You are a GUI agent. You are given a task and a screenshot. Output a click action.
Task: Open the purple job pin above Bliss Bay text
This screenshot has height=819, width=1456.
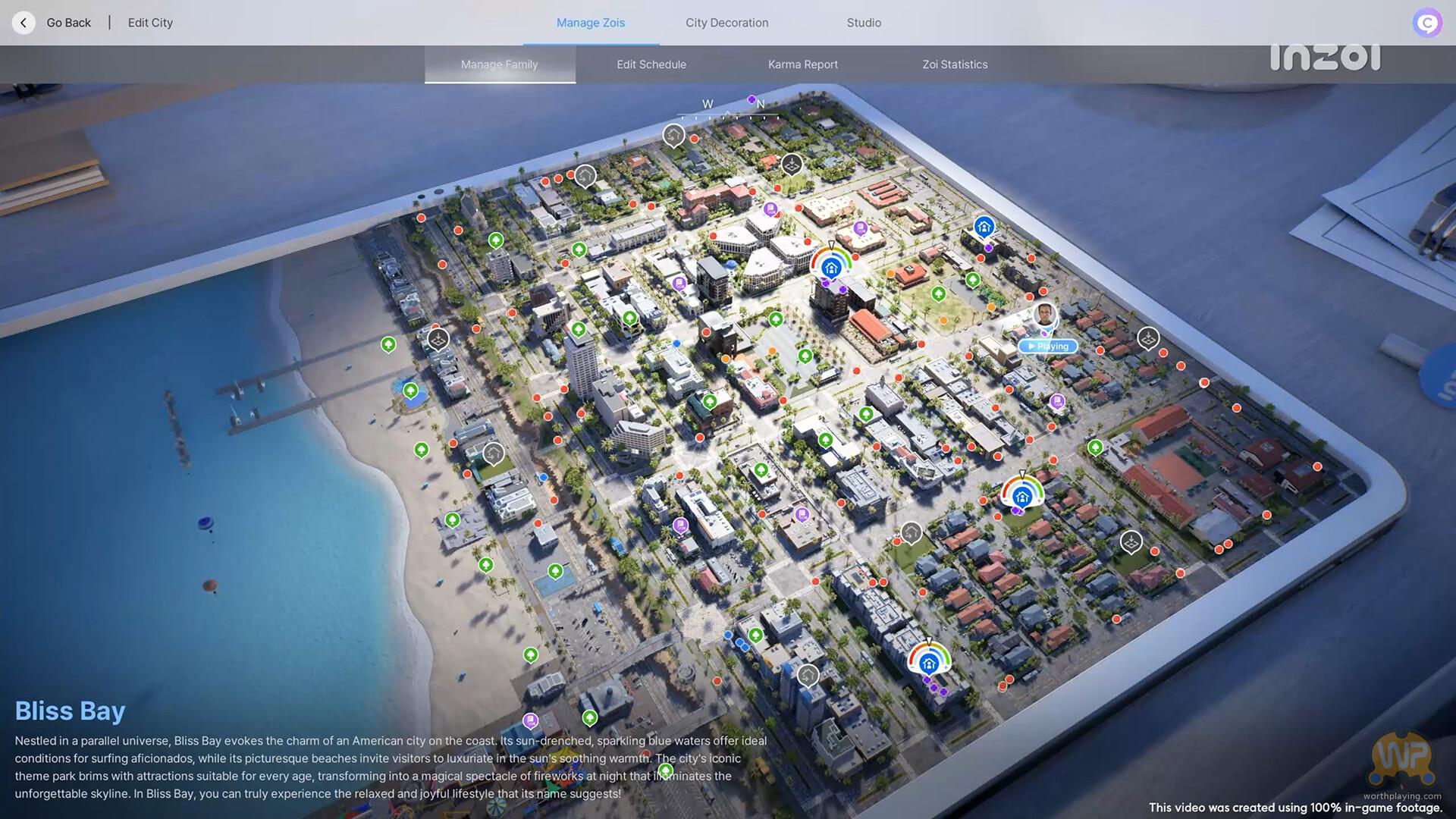point(530,720)
